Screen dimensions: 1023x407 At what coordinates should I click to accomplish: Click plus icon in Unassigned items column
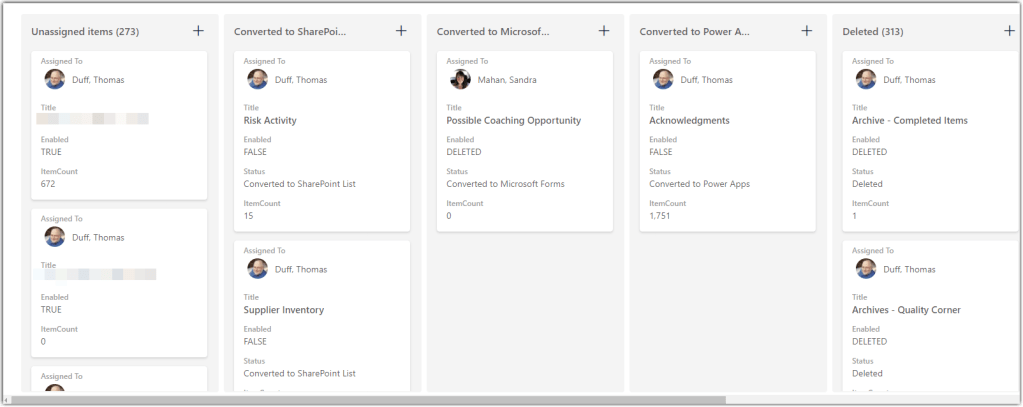point(198,31)
